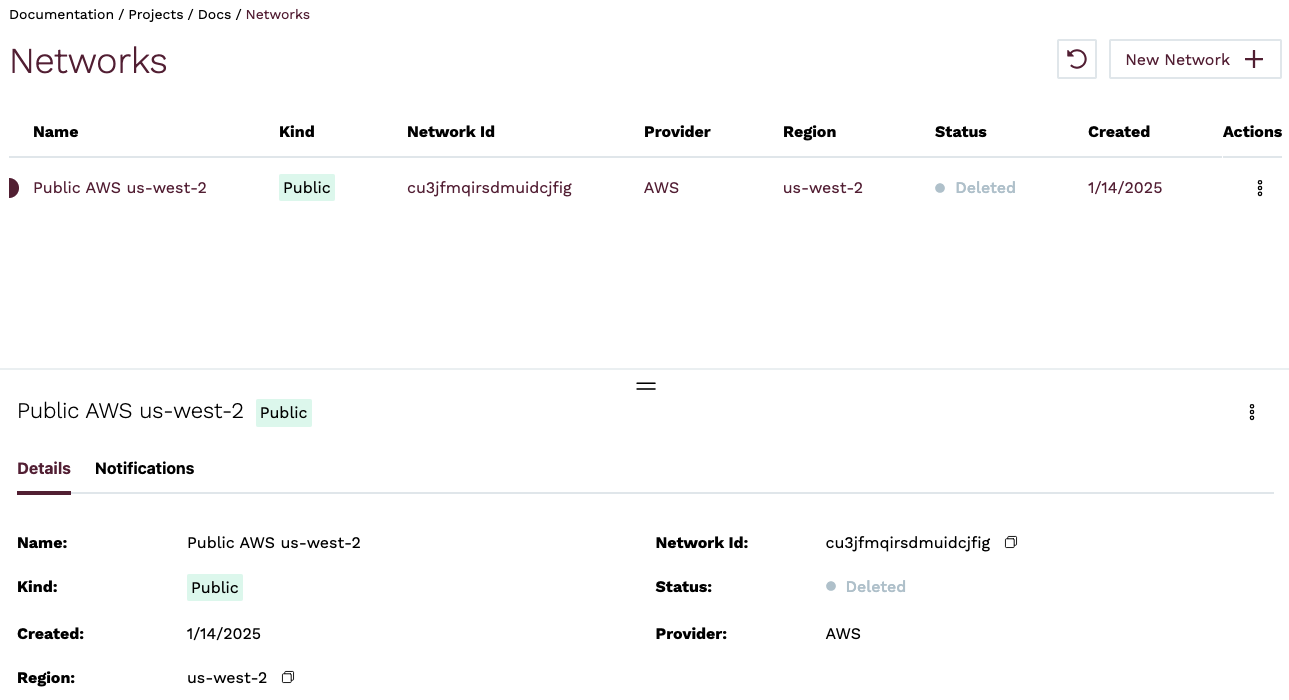Click the Public badge next to the panel title
This screenshot has height=700, width=1289.
click(x=283, y=412)
